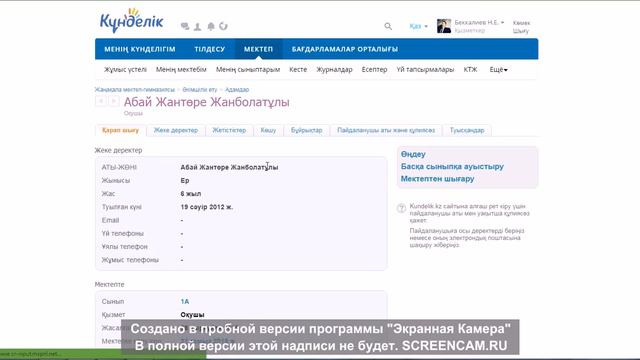Click the question mark help icon
Screen dimensions: 640x360
(x=401, y=208)
